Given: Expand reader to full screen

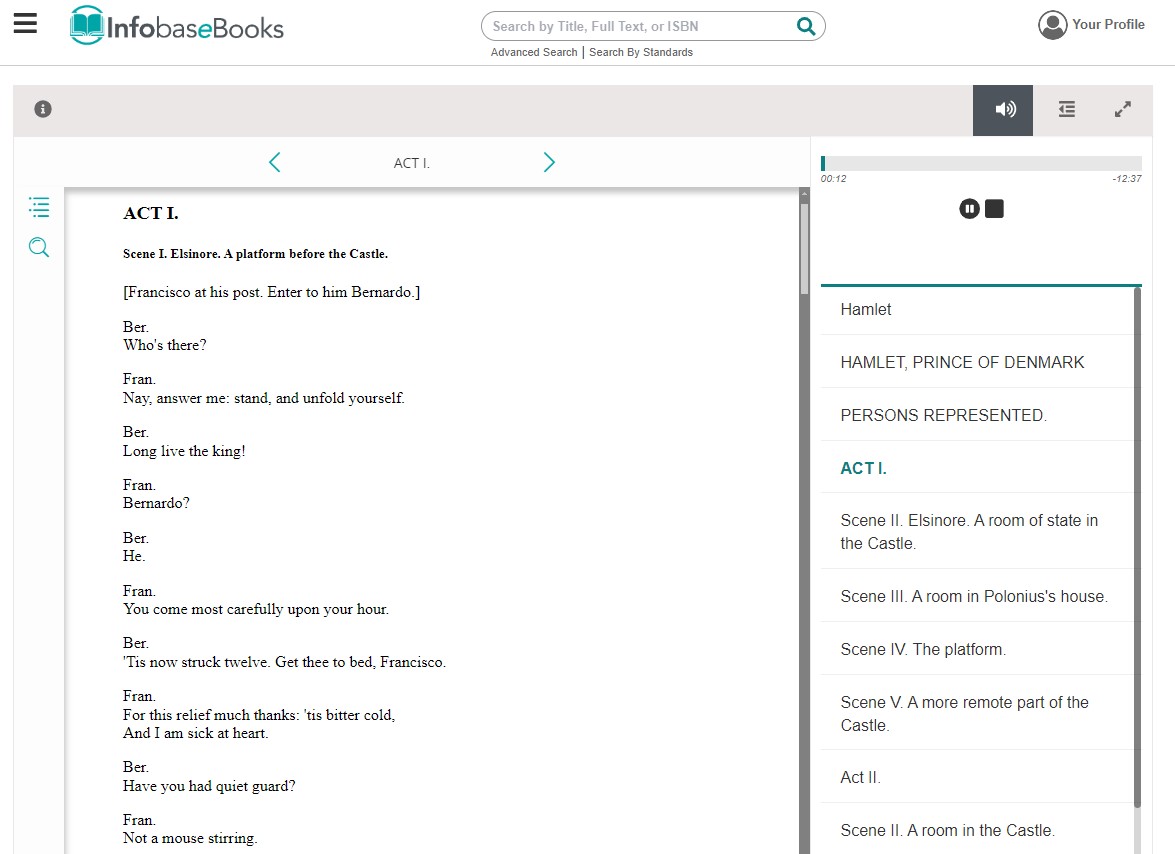Looking at the screenshot, I should pos(1122,109).
